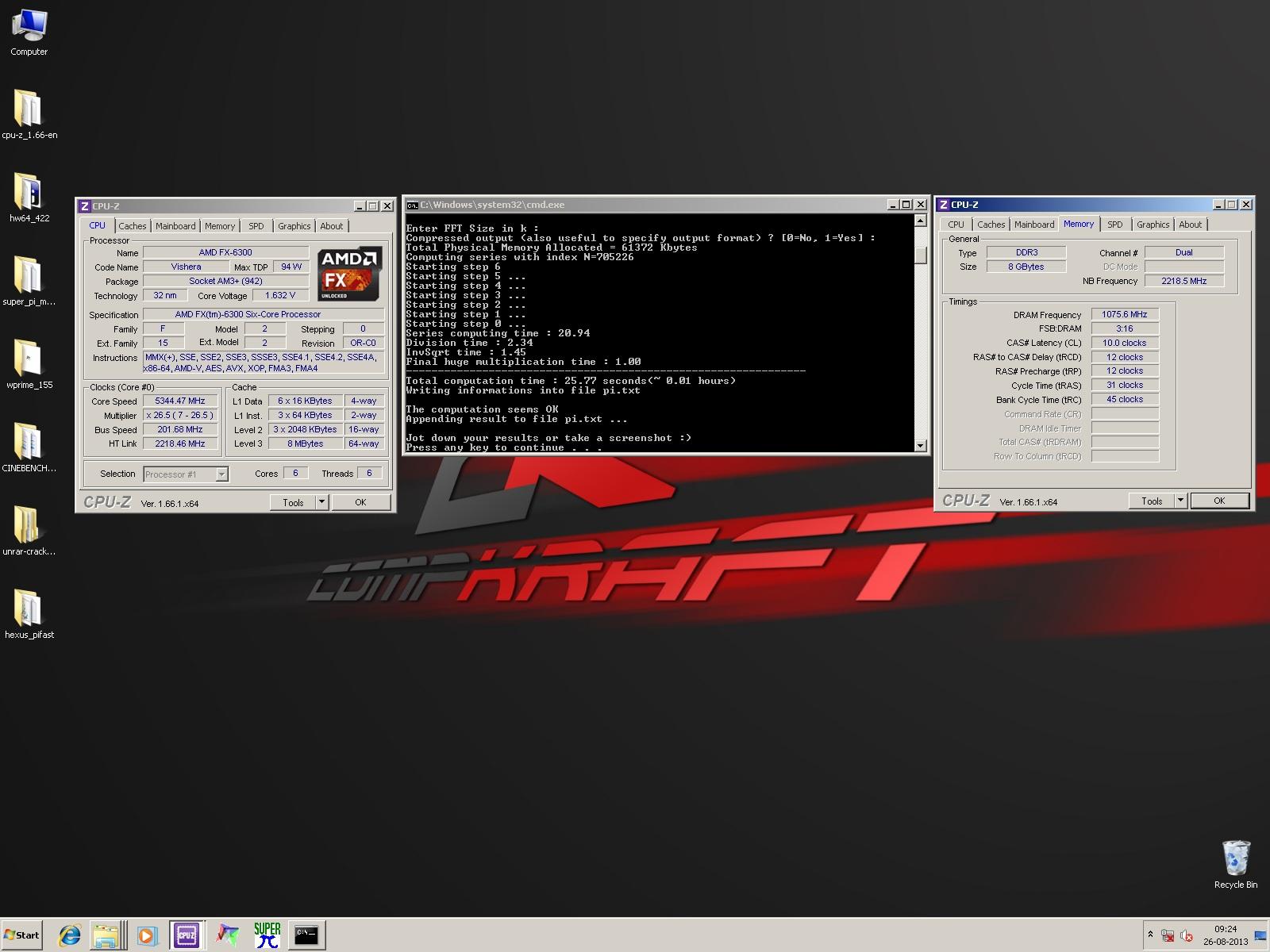Viewport: 1270px width, 952px height.
Task: Open SPD tab in right CPU-Z window
Action: [1114, 225]
